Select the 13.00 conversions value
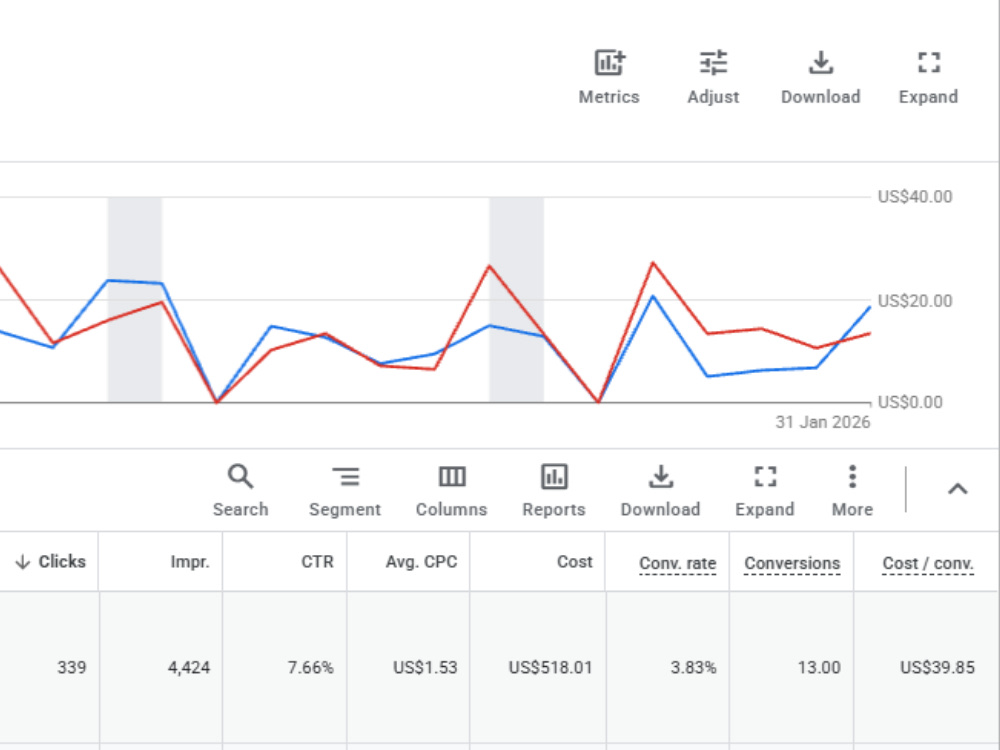 tap(819, 668)
